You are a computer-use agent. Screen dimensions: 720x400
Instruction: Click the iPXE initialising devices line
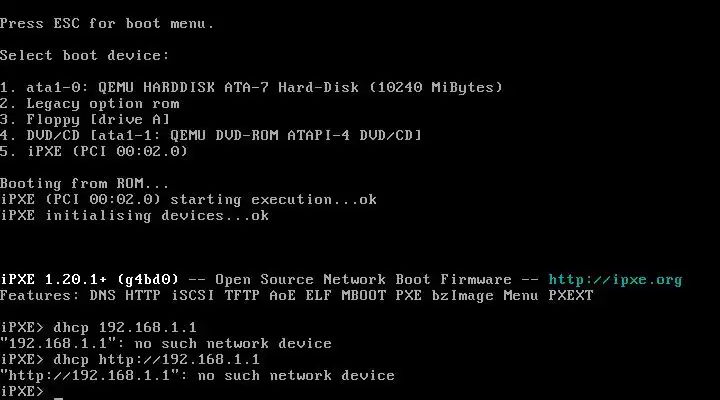coord(135,216)
